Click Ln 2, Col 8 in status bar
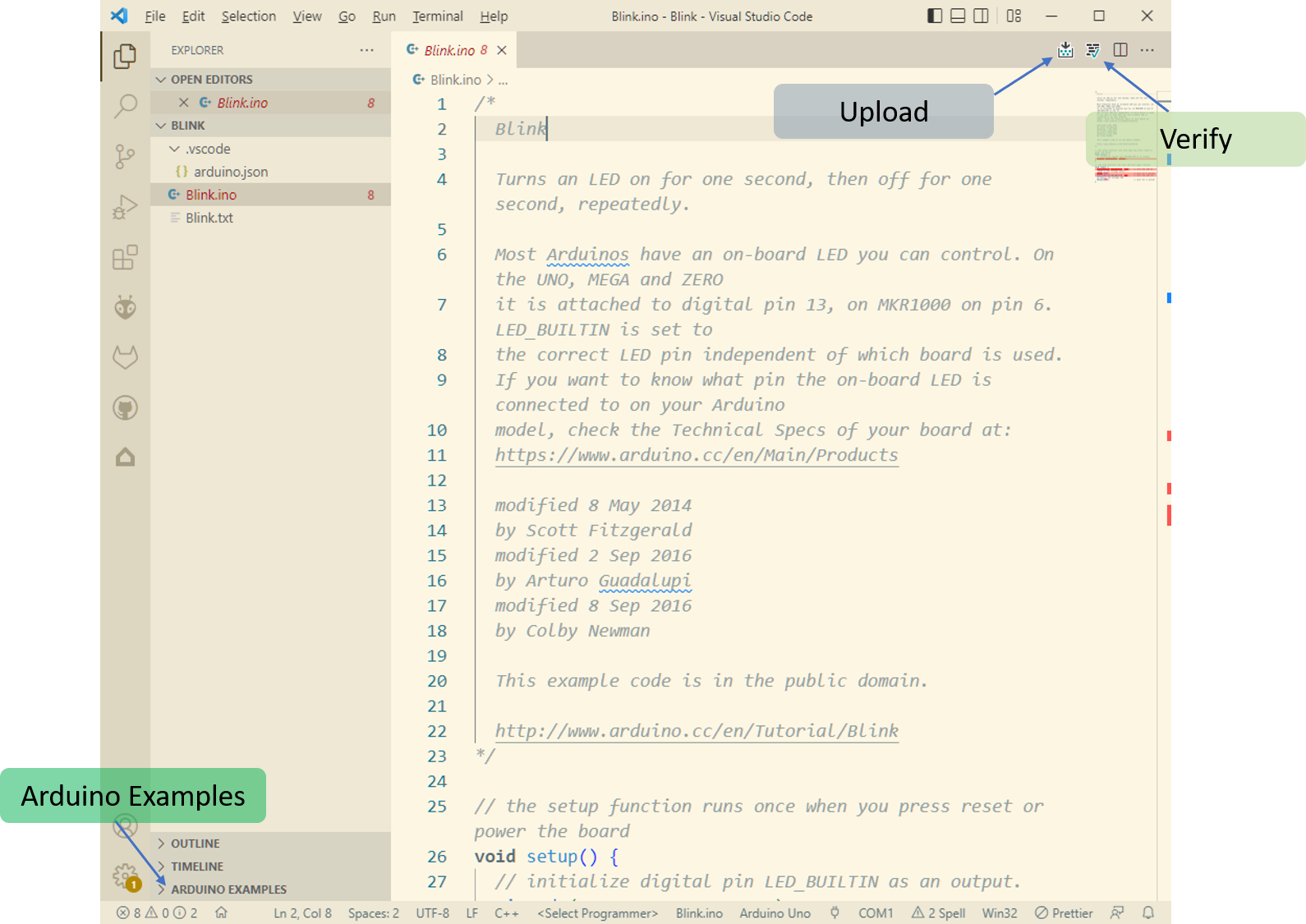The height and width of the screenshot is (924, 1306). click(x=302, y=913)
